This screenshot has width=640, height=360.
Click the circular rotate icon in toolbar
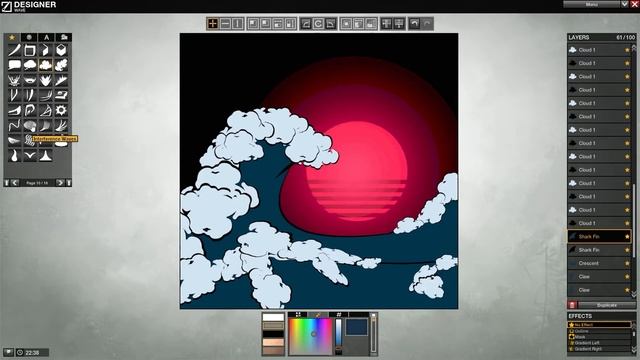[x=318, y=24]
